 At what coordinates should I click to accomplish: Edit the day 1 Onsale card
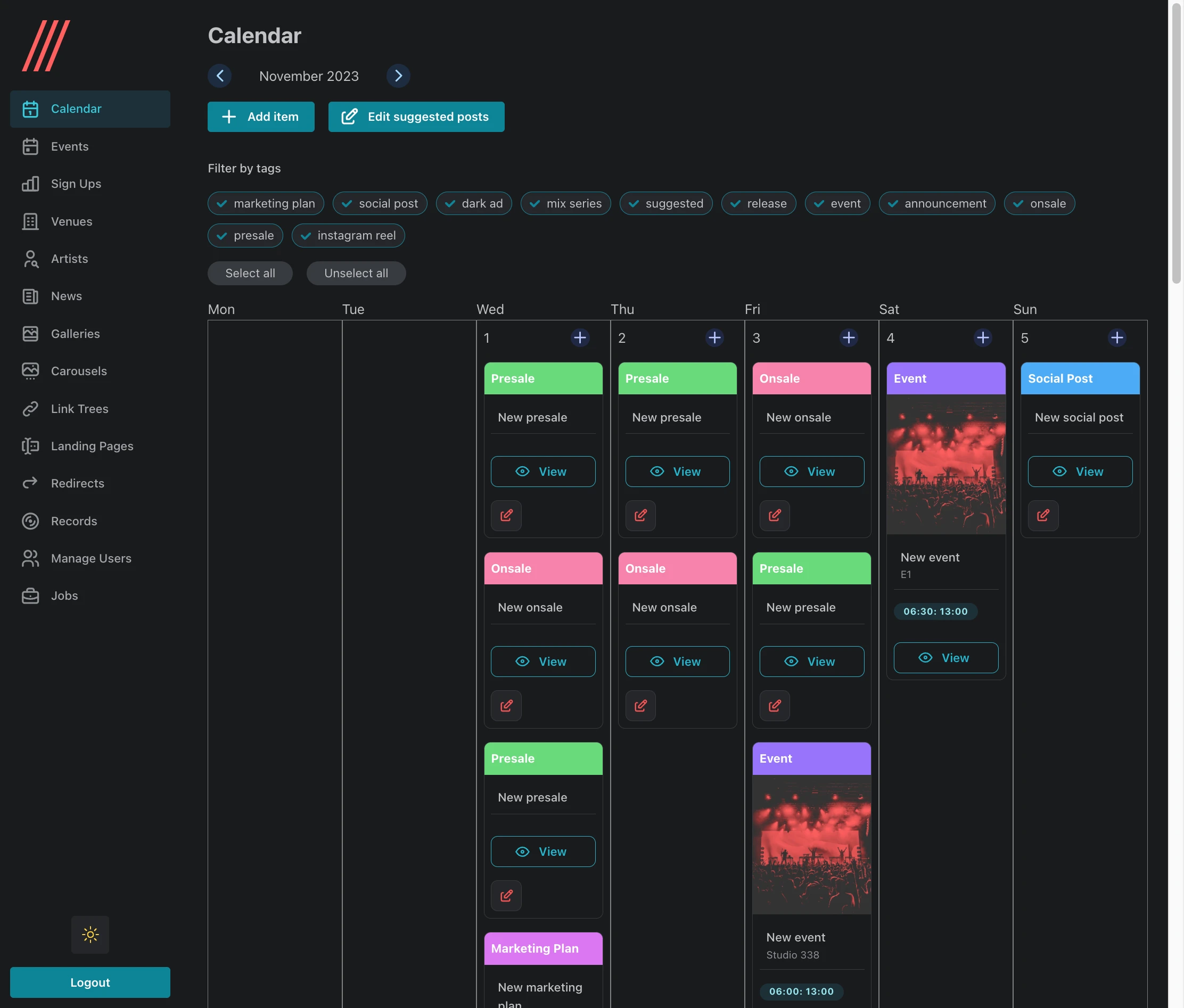(506, 706)
